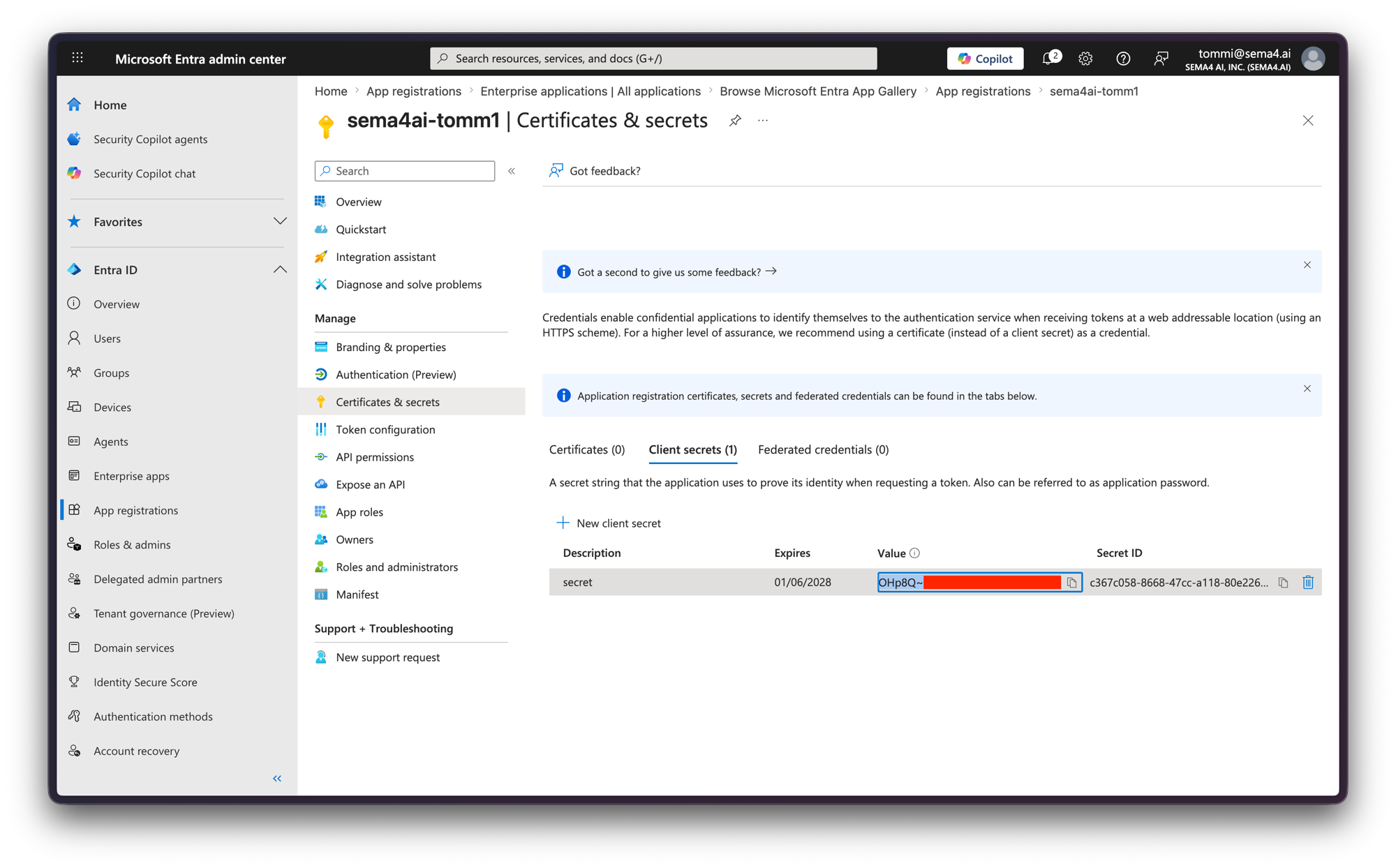Click the top bar feedback icon
Viewport: 1396px width, 868px height.
coord(1161,59)
